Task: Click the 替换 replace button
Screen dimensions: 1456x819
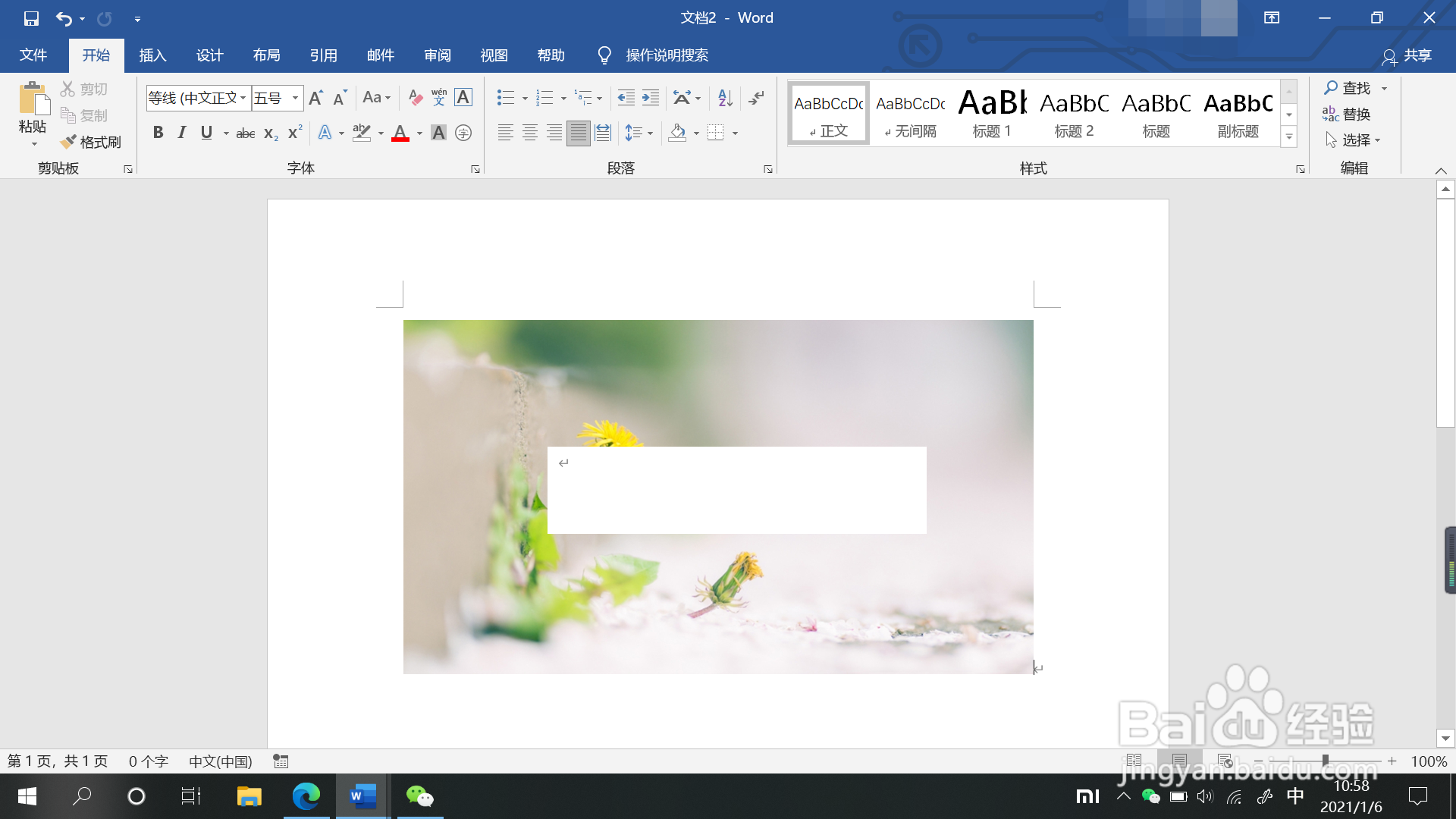Action: (x=1346, y=115)
